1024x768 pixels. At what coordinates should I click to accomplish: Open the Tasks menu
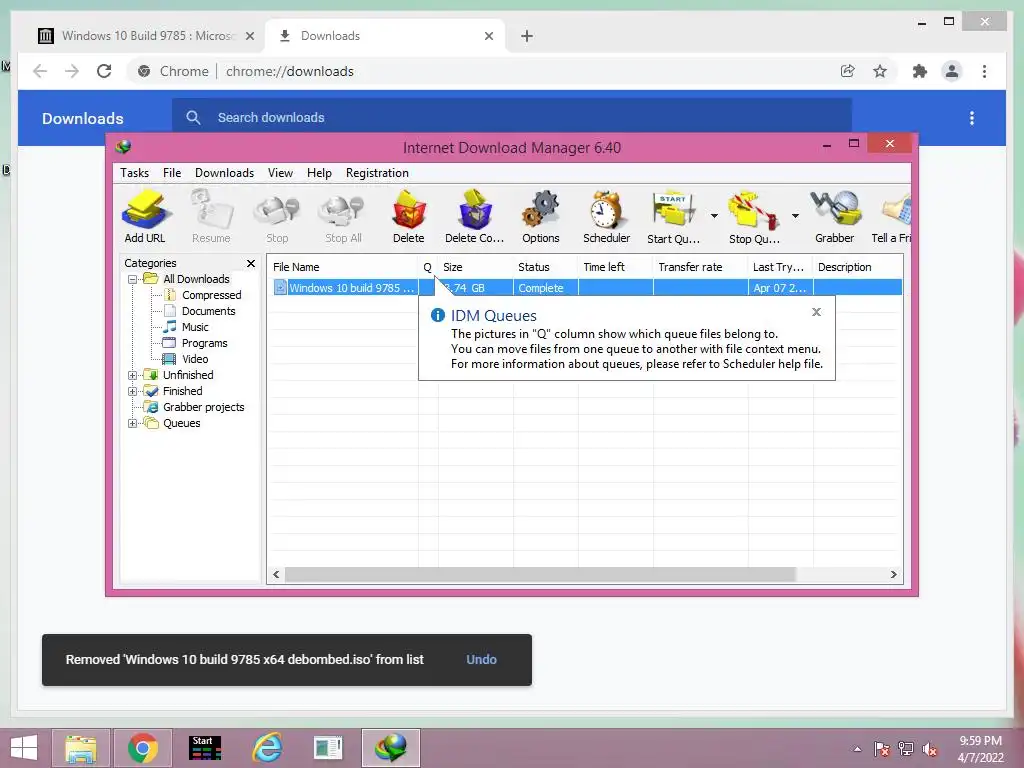(135, 173)
